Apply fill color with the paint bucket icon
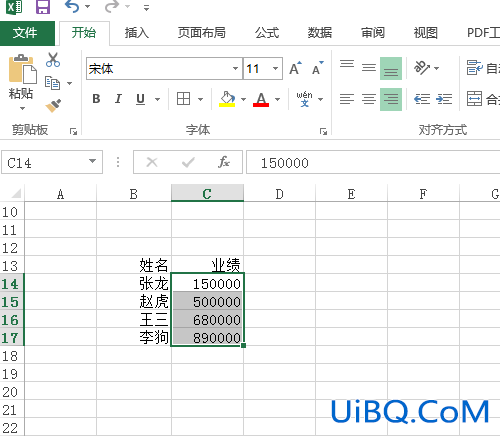 coord(227,99)
